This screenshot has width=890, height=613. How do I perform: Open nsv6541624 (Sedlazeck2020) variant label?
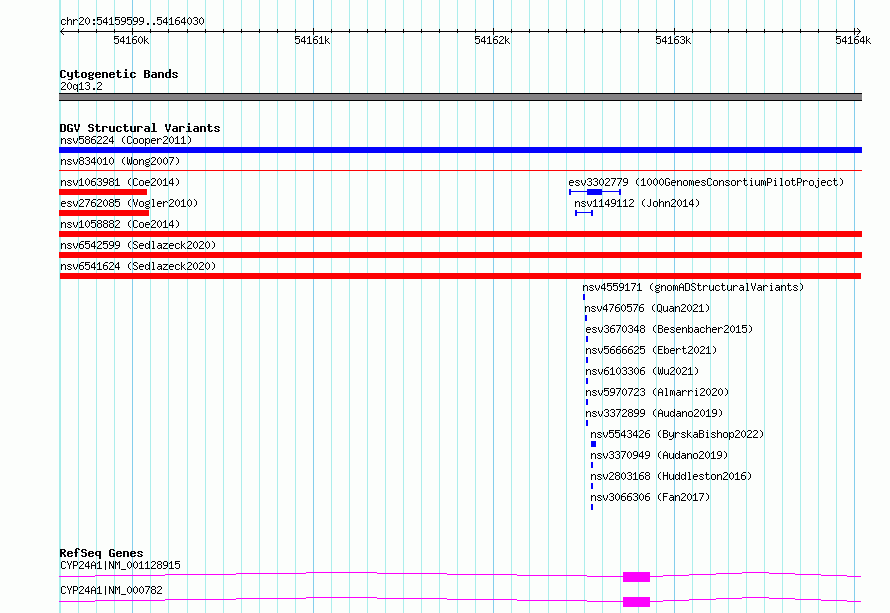(138, 266)
